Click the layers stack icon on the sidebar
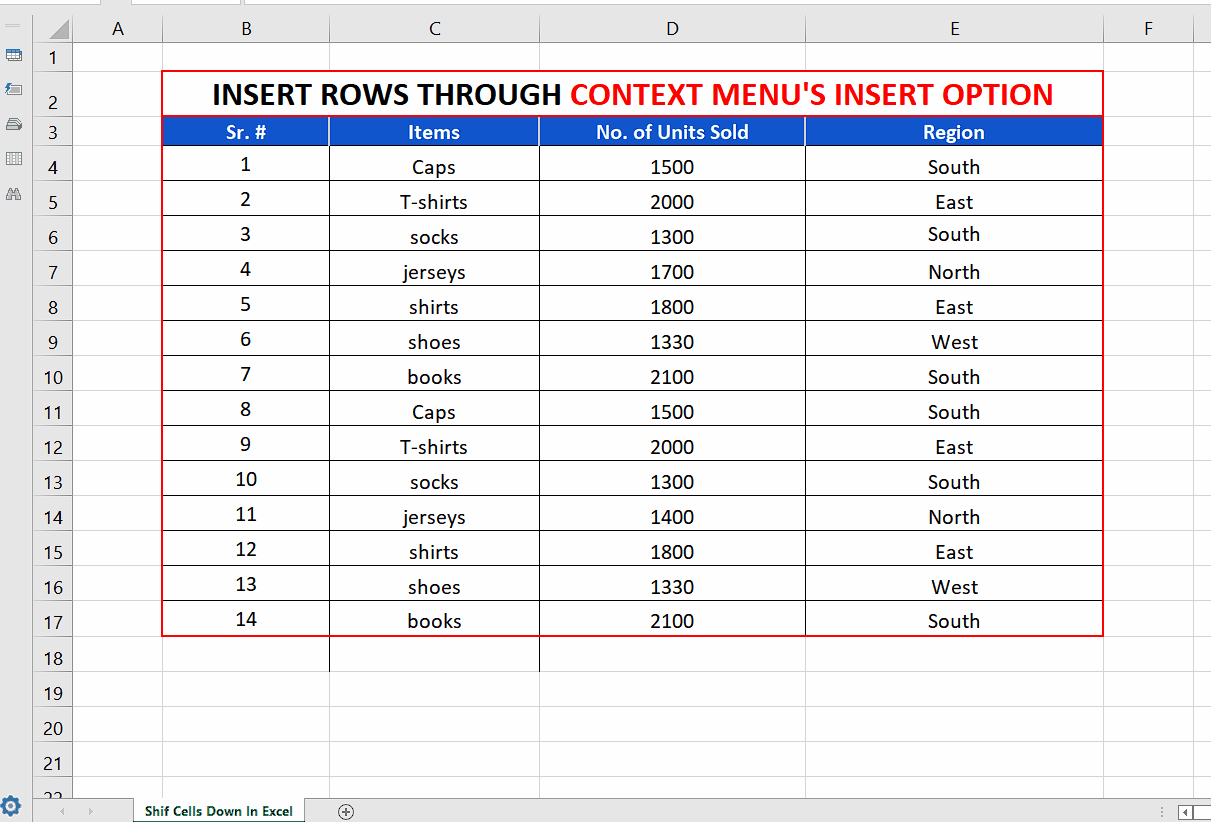The height and width of the screenshot is (822, 1211). pos(14,124)
